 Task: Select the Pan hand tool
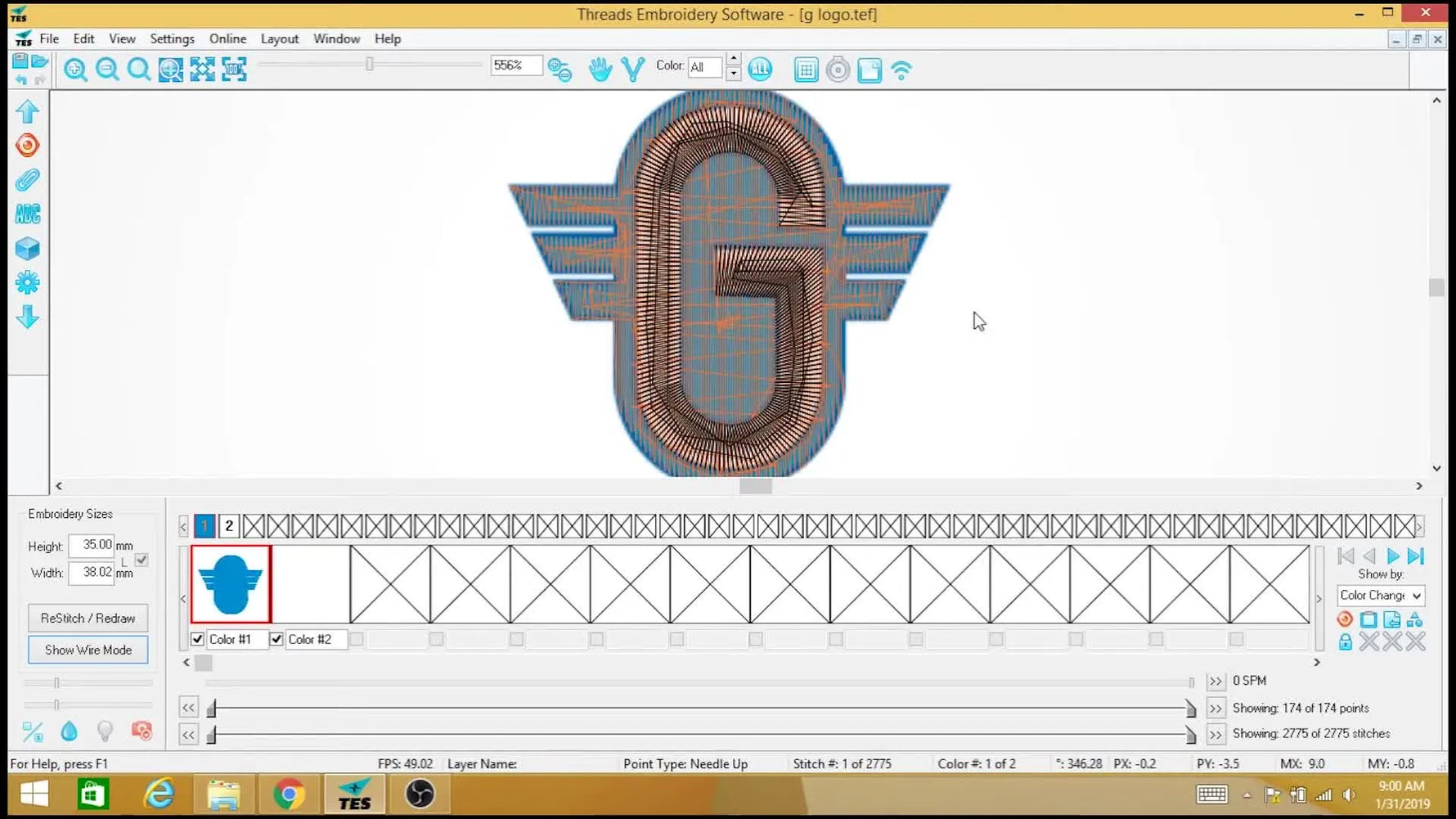600,70
